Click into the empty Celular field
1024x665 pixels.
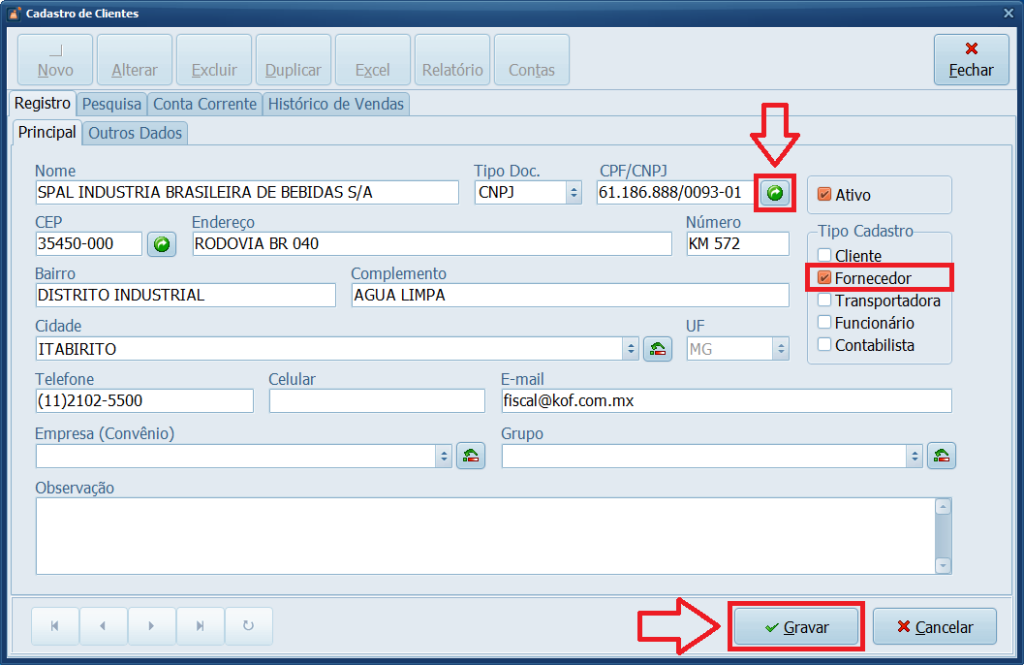tap(377, 401)
